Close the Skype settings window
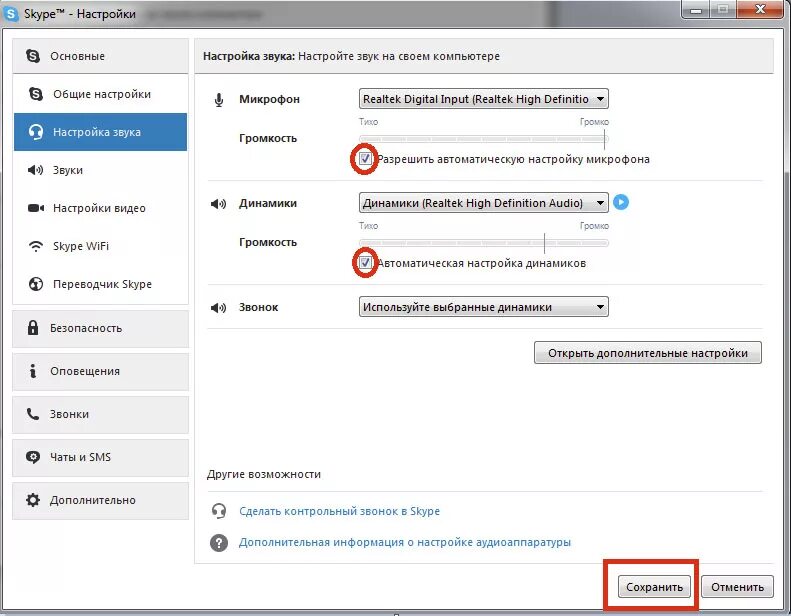The height and width of the screenshot is (616, 791). [x=760, y=9]
